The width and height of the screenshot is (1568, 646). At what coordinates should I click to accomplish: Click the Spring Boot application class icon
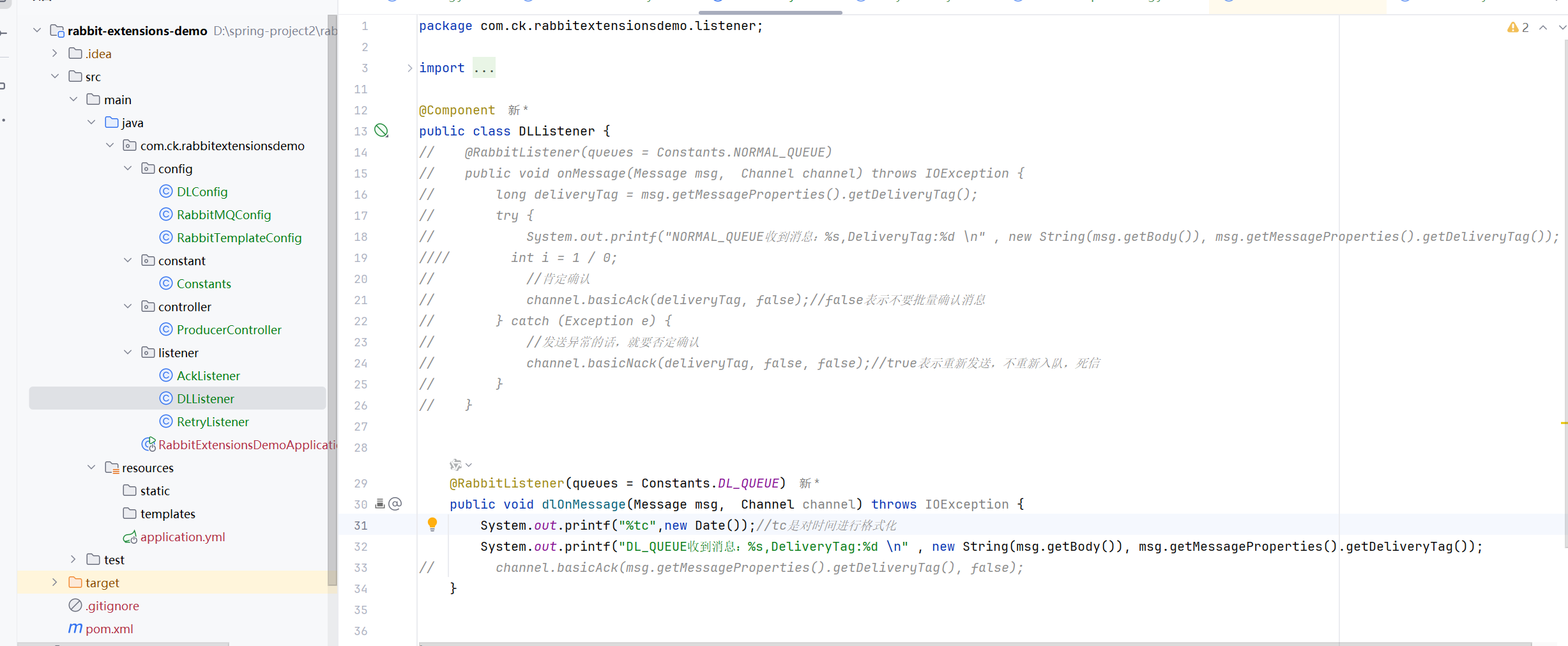tap(148, 444)
